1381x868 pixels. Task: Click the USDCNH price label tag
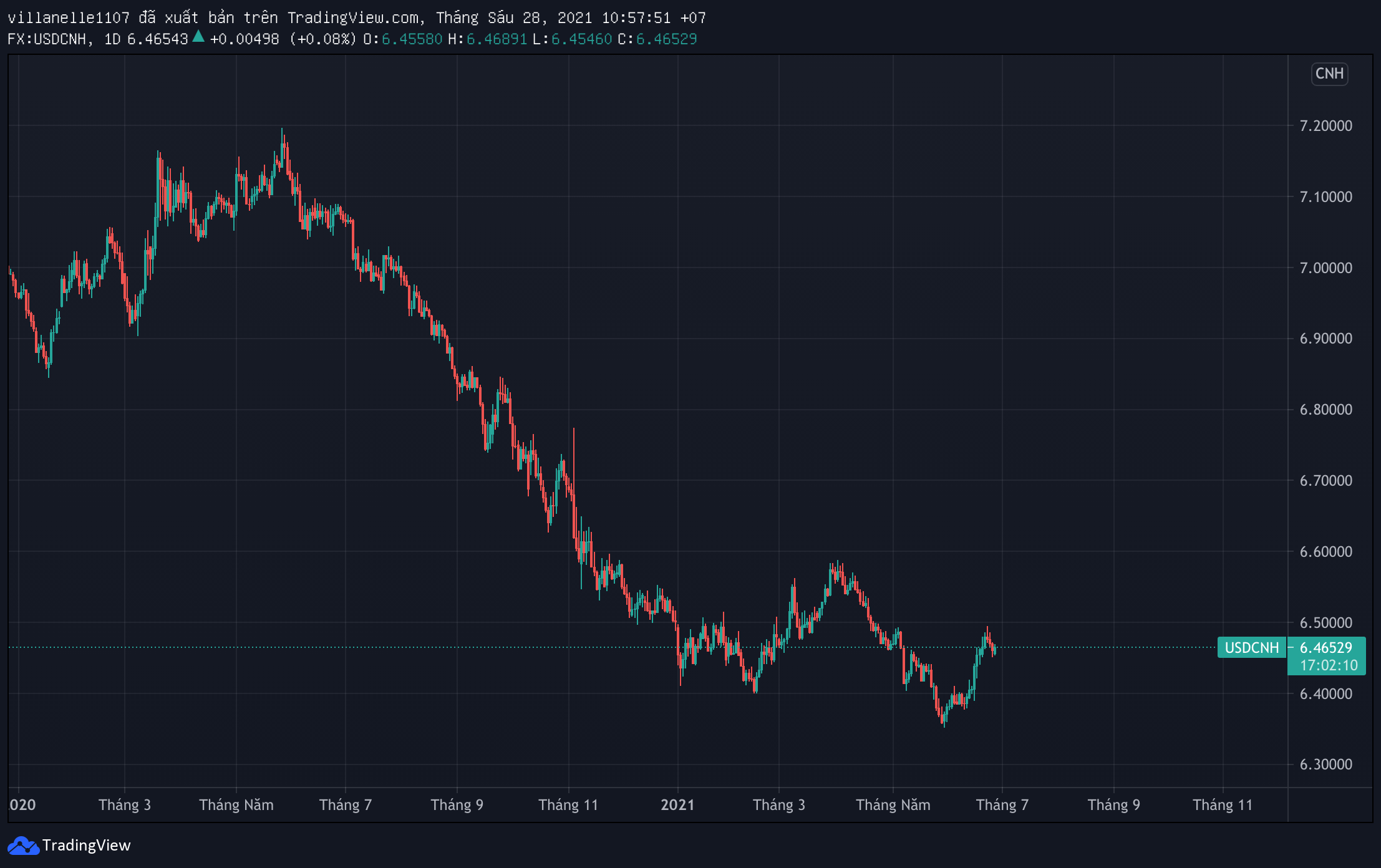1251,647
